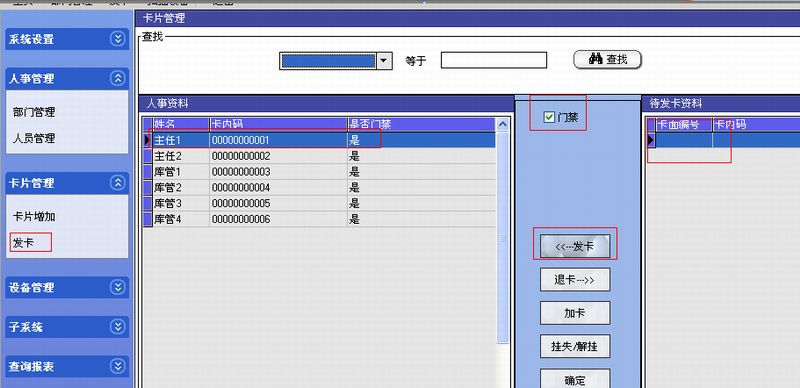The image size is (800, 388).
Task: Select 卡片增加 in the sidebar
Action: [x=34, y=217]
